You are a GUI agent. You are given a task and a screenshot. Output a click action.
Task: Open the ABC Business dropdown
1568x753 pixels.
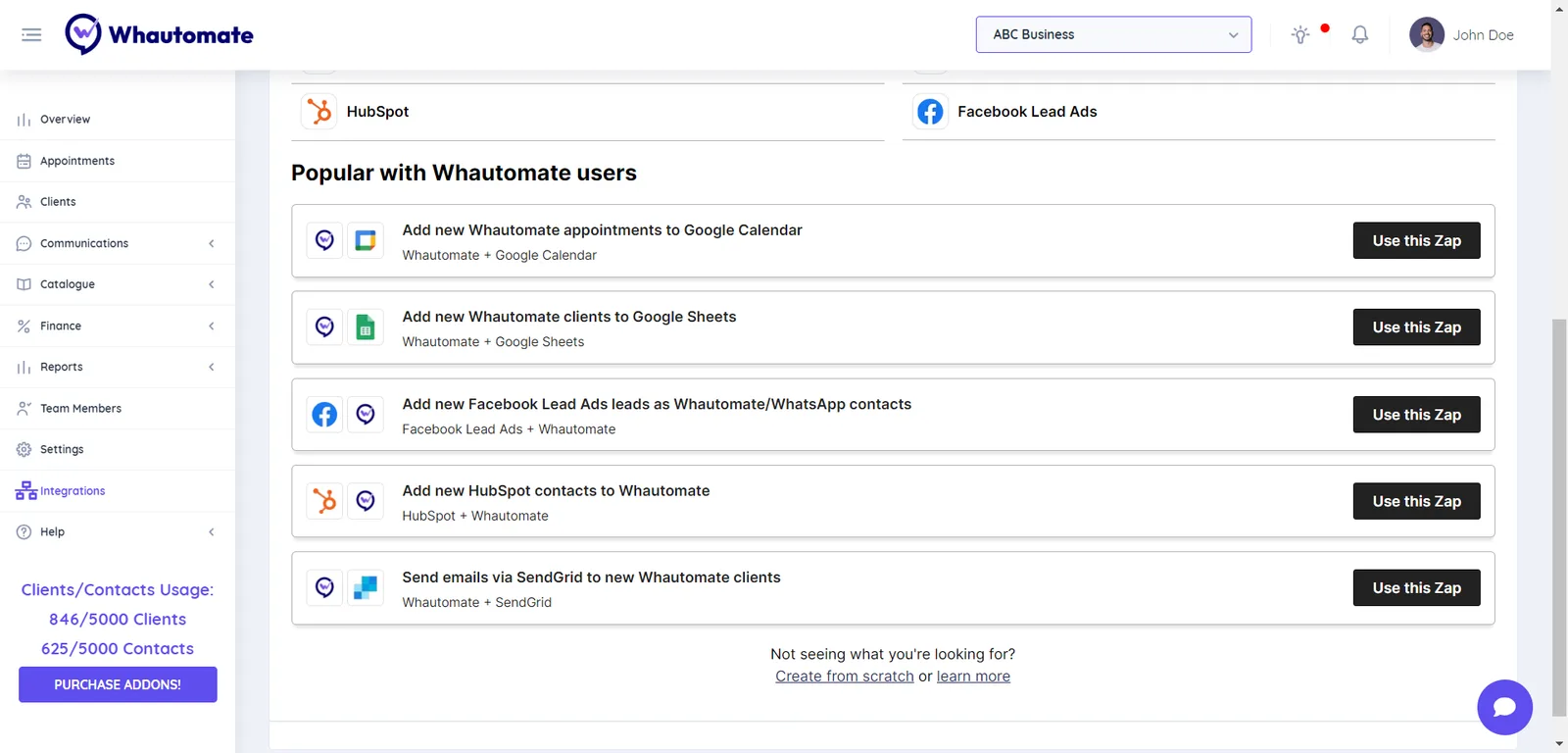[1113, 34]
